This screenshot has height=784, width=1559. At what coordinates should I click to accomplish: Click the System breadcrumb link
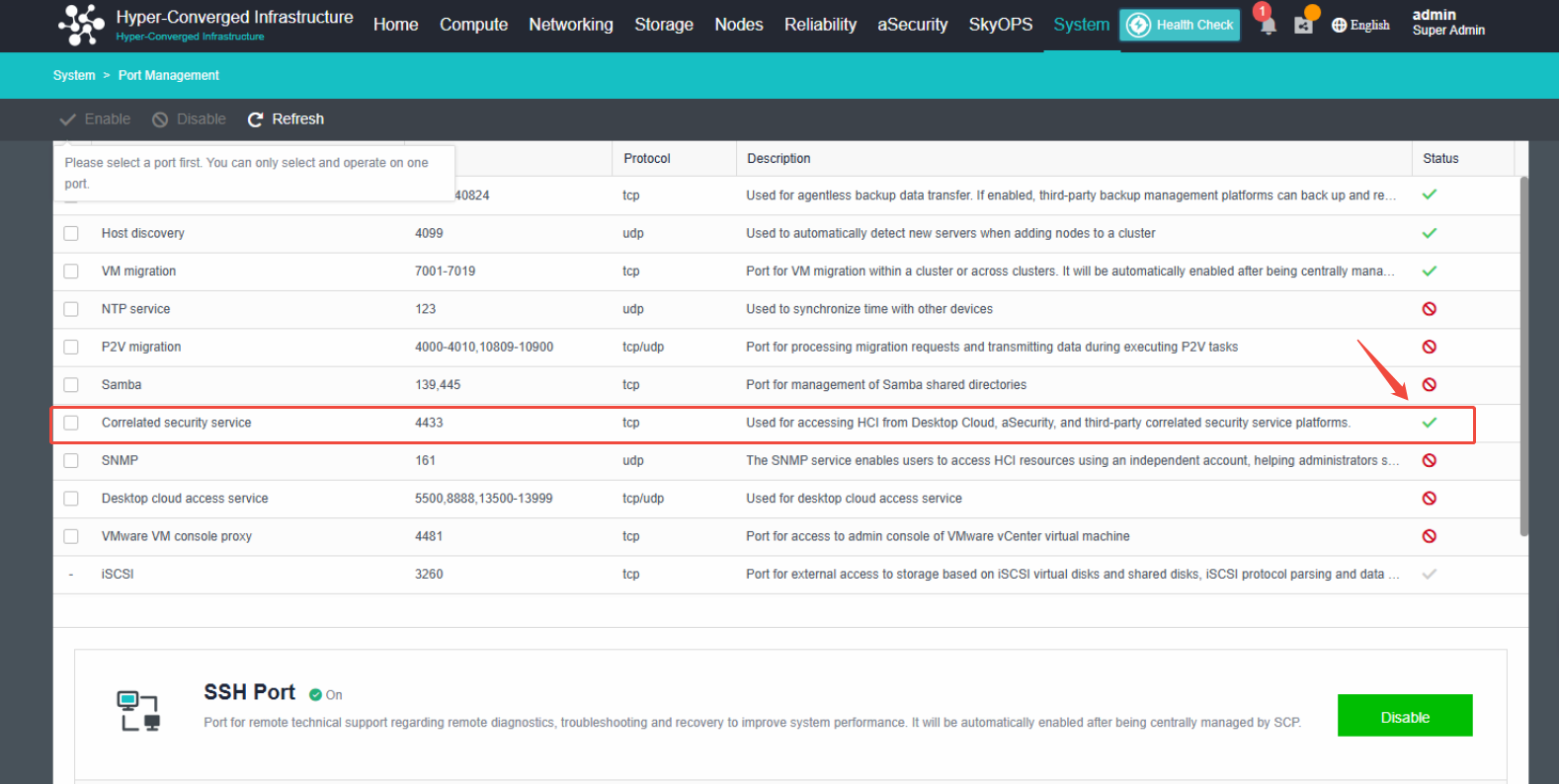(x=74, y=75)
